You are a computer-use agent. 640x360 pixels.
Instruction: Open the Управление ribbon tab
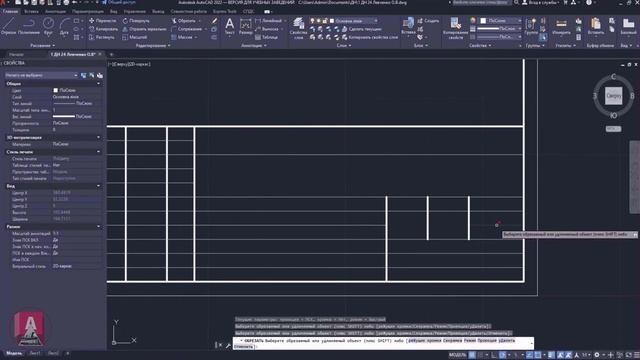135,11
